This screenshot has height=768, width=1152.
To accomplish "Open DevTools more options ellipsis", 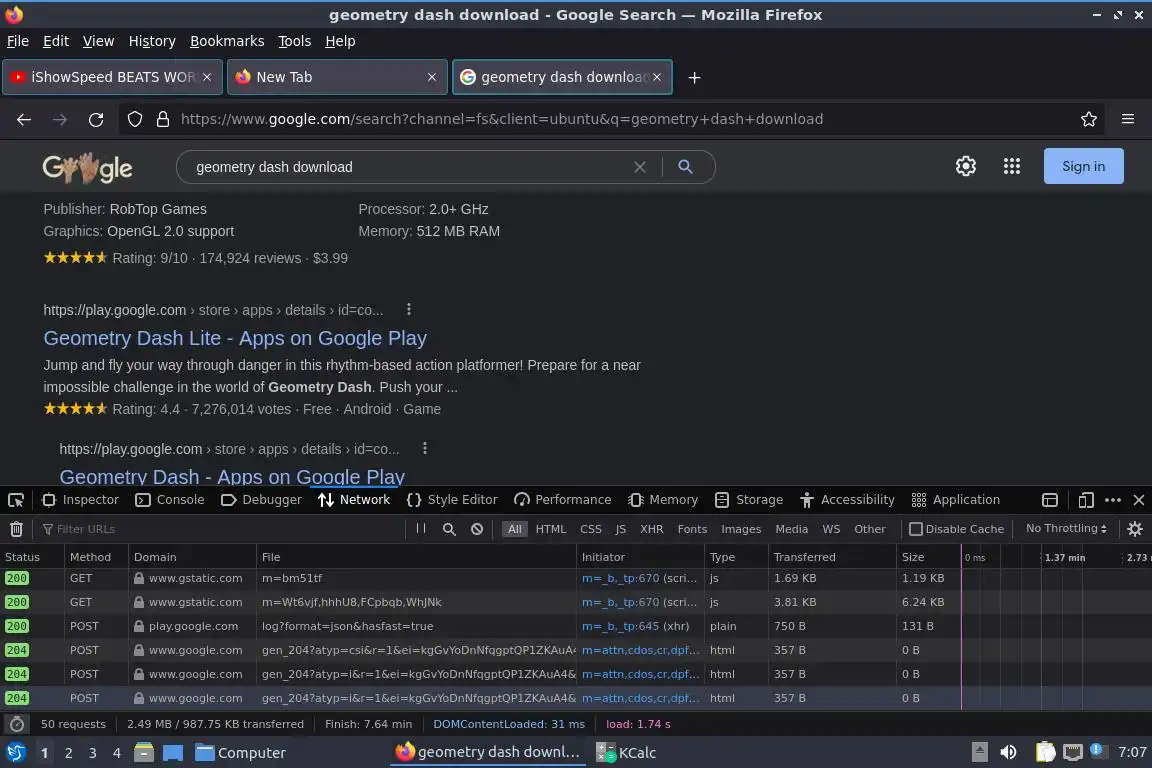I will tap(1113, 500).
